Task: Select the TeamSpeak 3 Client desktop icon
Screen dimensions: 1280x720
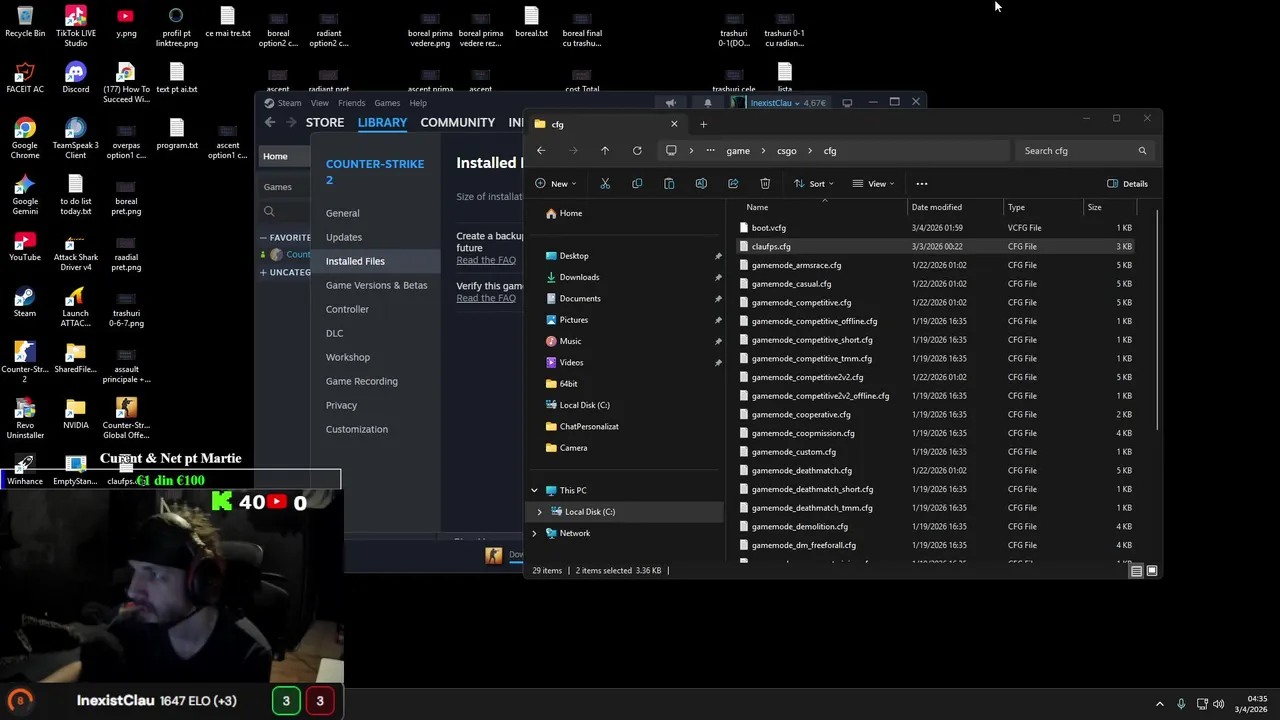Action: point(75,139)
